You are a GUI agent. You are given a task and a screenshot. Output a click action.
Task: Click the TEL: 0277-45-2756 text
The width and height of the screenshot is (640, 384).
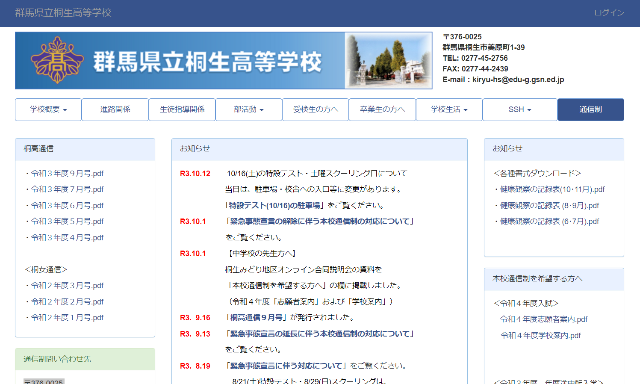tap(475, 58)
